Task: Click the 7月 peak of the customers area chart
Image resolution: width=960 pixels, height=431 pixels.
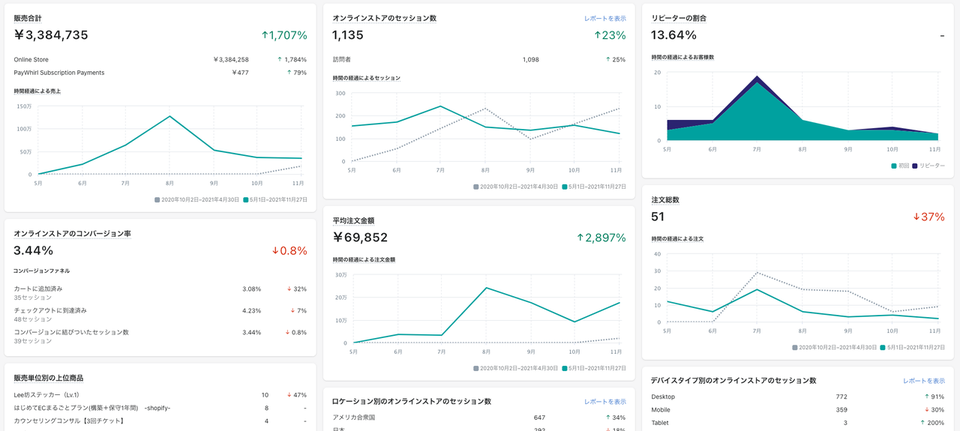Action: point(757,77)
